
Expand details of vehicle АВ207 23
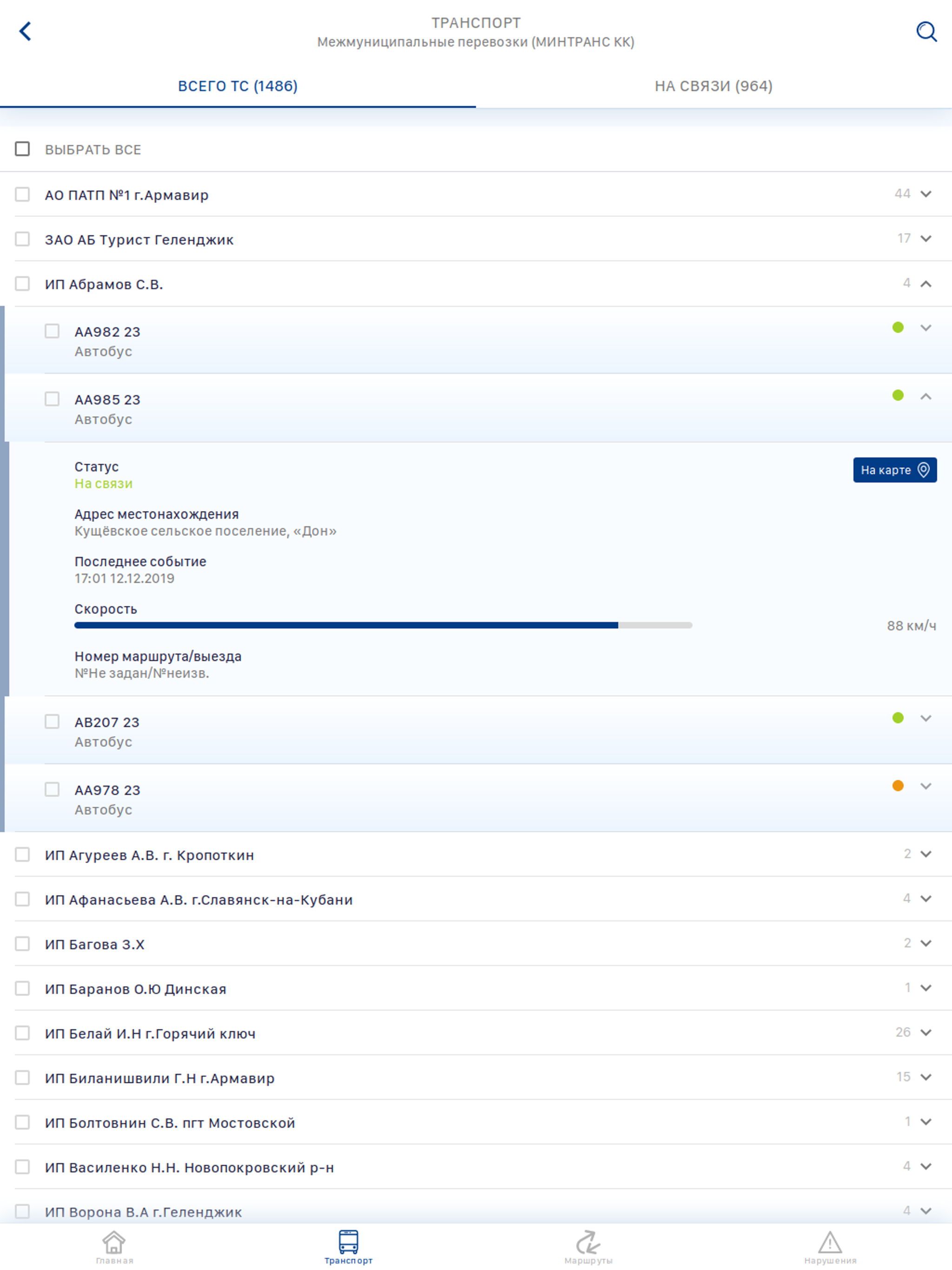[926, 718]
